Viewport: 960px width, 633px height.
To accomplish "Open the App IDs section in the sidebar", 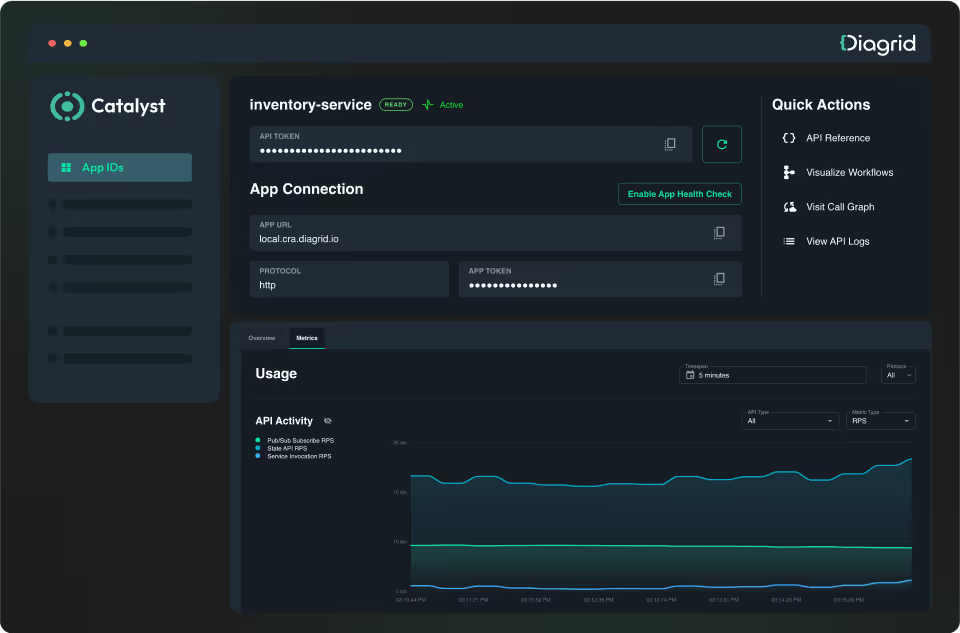I will pos(119,167).
